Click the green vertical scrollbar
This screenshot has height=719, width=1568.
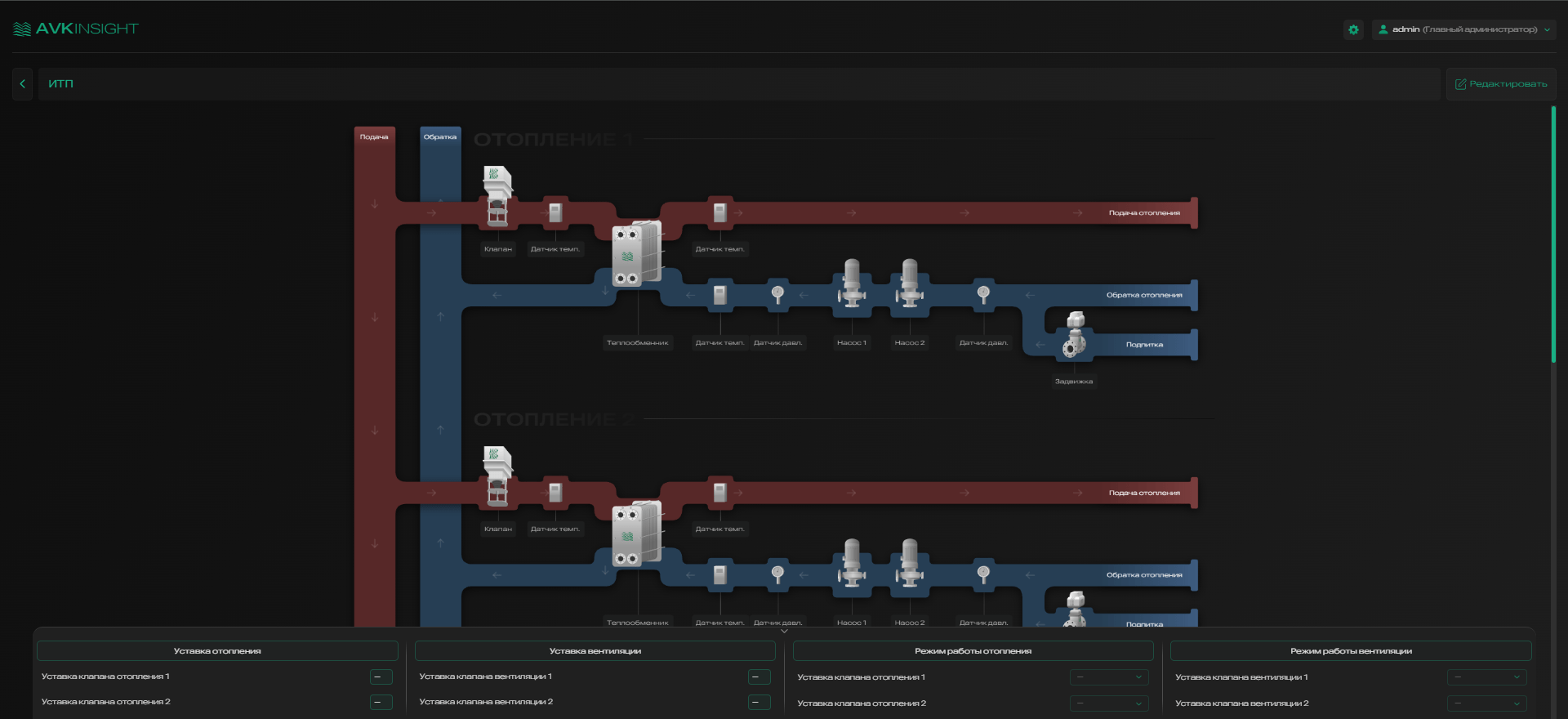pyautogui.click(x=1553, y=234)
